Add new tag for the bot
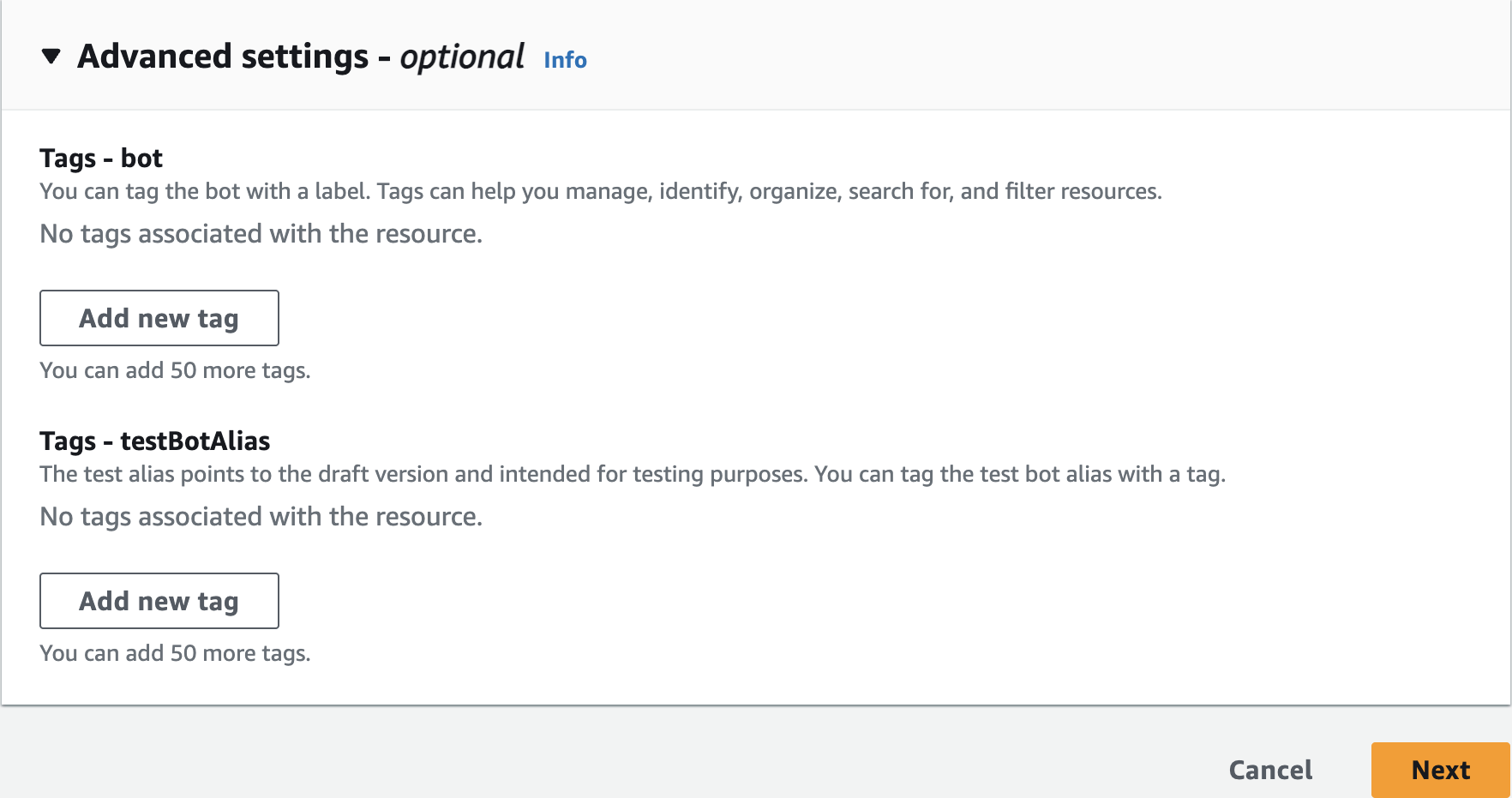This screenshot has width=1512, height=798. click(x=159, y=318)
